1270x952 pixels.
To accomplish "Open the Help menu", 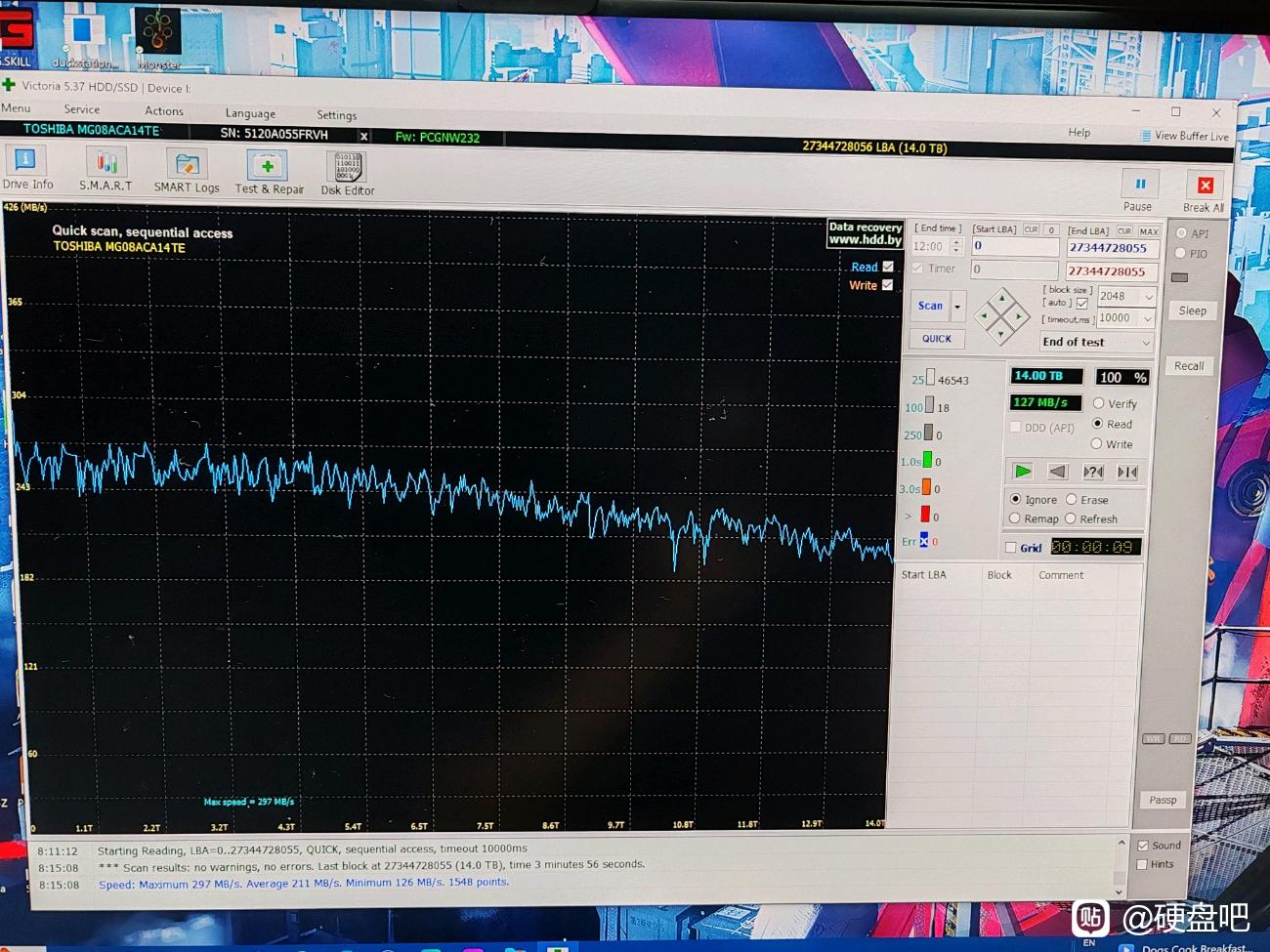I will pos(1079,133).
